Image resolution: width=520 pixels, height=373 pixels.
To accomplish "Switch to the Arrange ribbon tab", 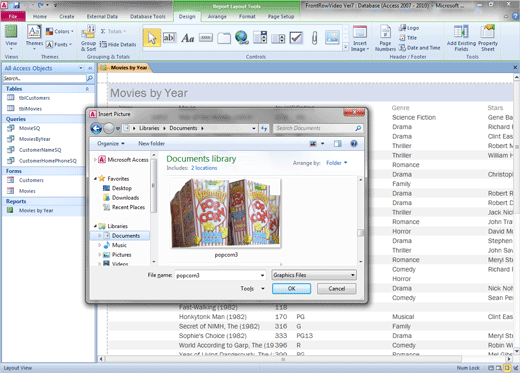I will (x=217, y=16).
